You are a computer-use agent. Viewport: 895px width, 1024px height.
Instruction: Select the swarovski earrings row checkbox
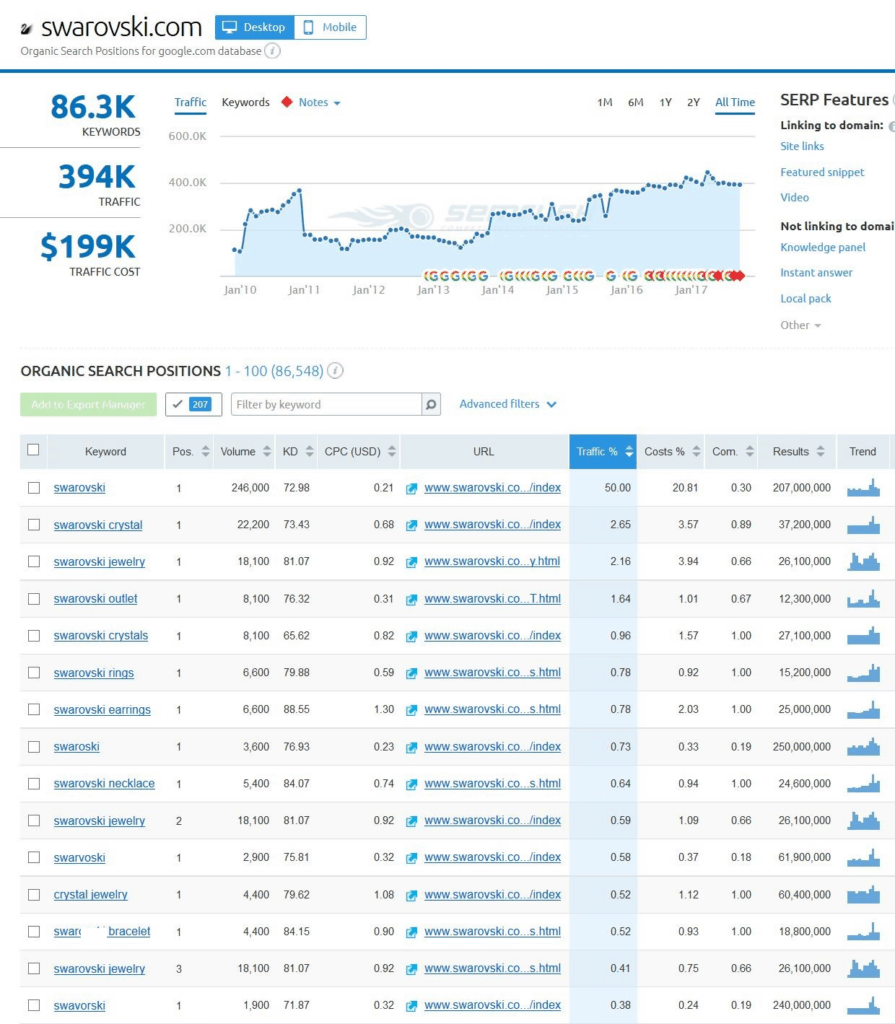click(x=34, y=710)
